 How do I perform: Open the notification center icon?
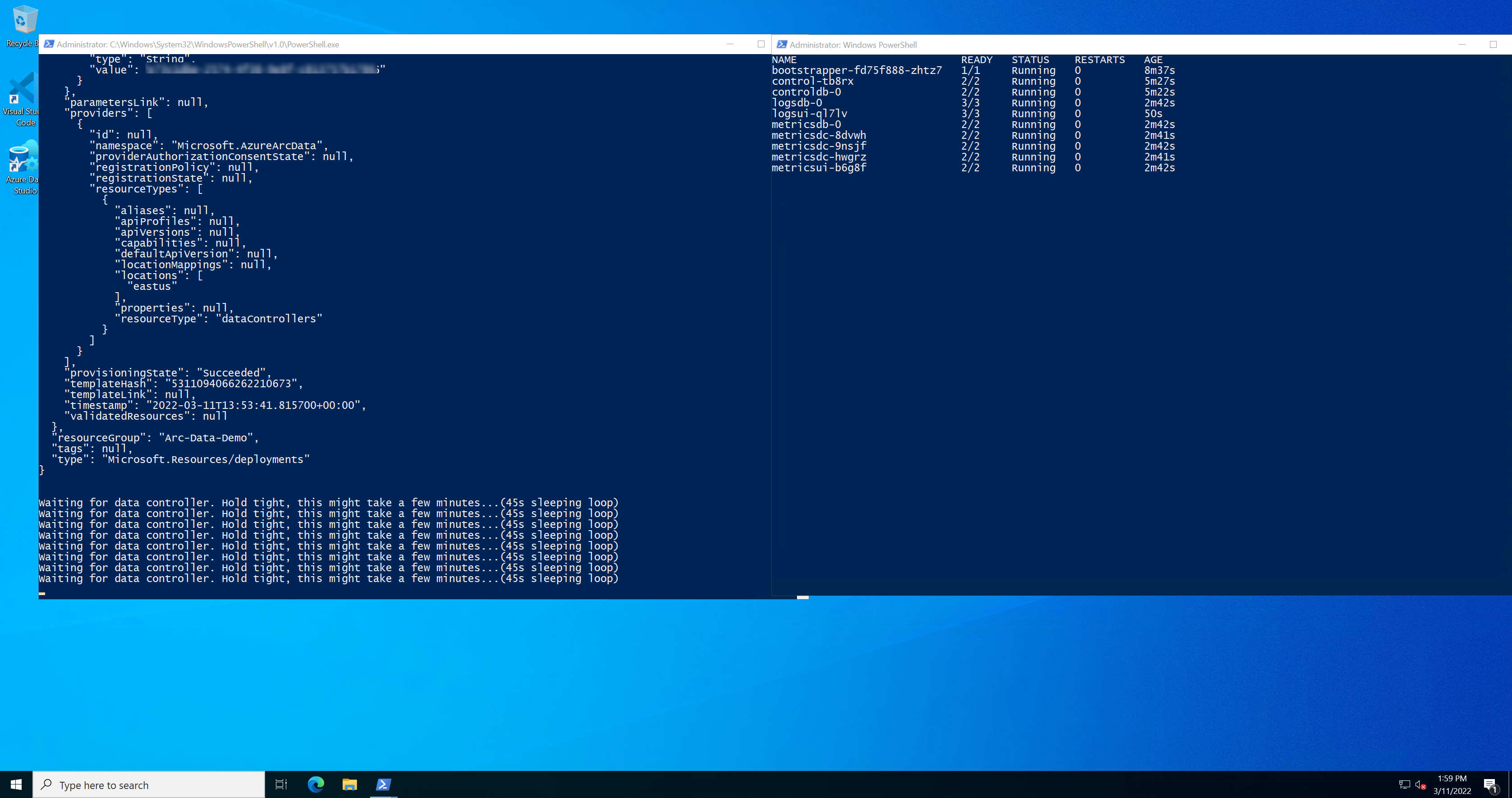pos(1490,784)
